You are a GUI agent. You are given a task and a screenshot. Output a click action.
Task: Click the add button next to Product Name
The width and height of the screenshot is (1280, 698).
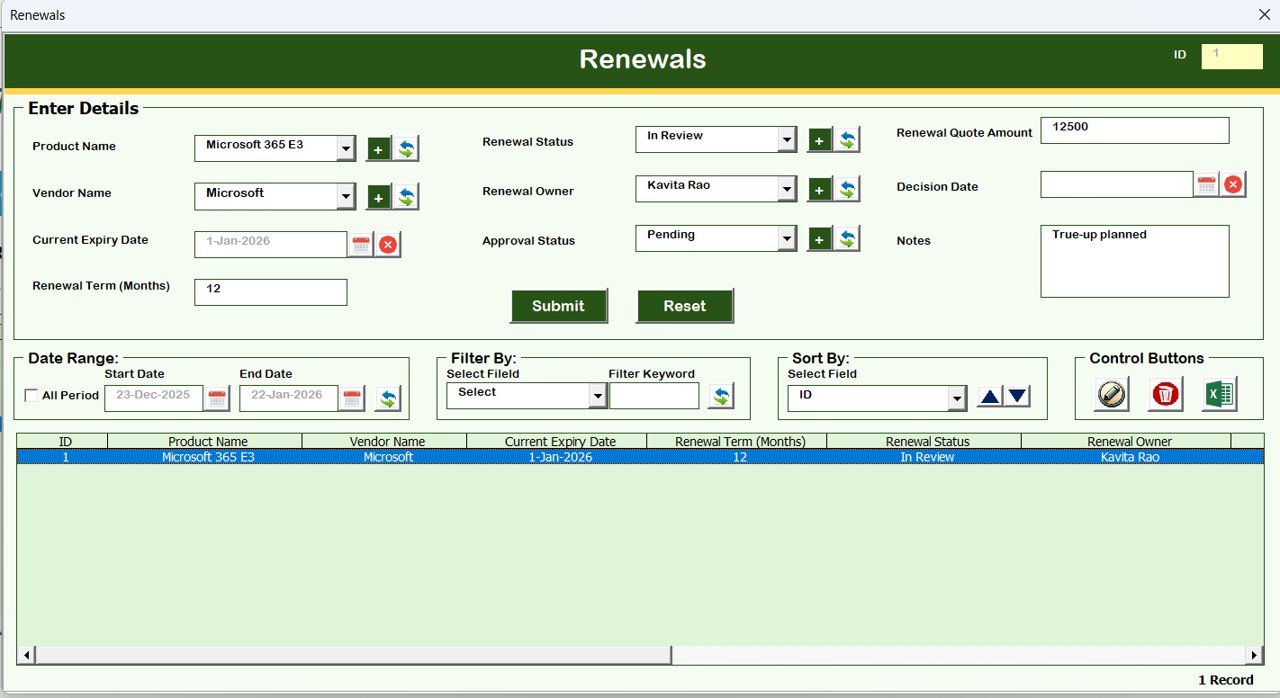[x=378, y=149]
